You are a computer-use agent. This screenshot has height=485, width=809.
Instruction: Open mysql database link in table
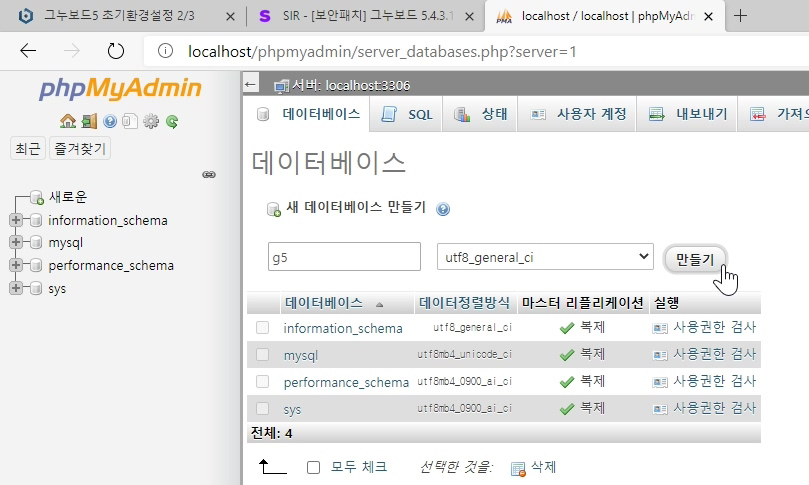[x=301, y=355]
